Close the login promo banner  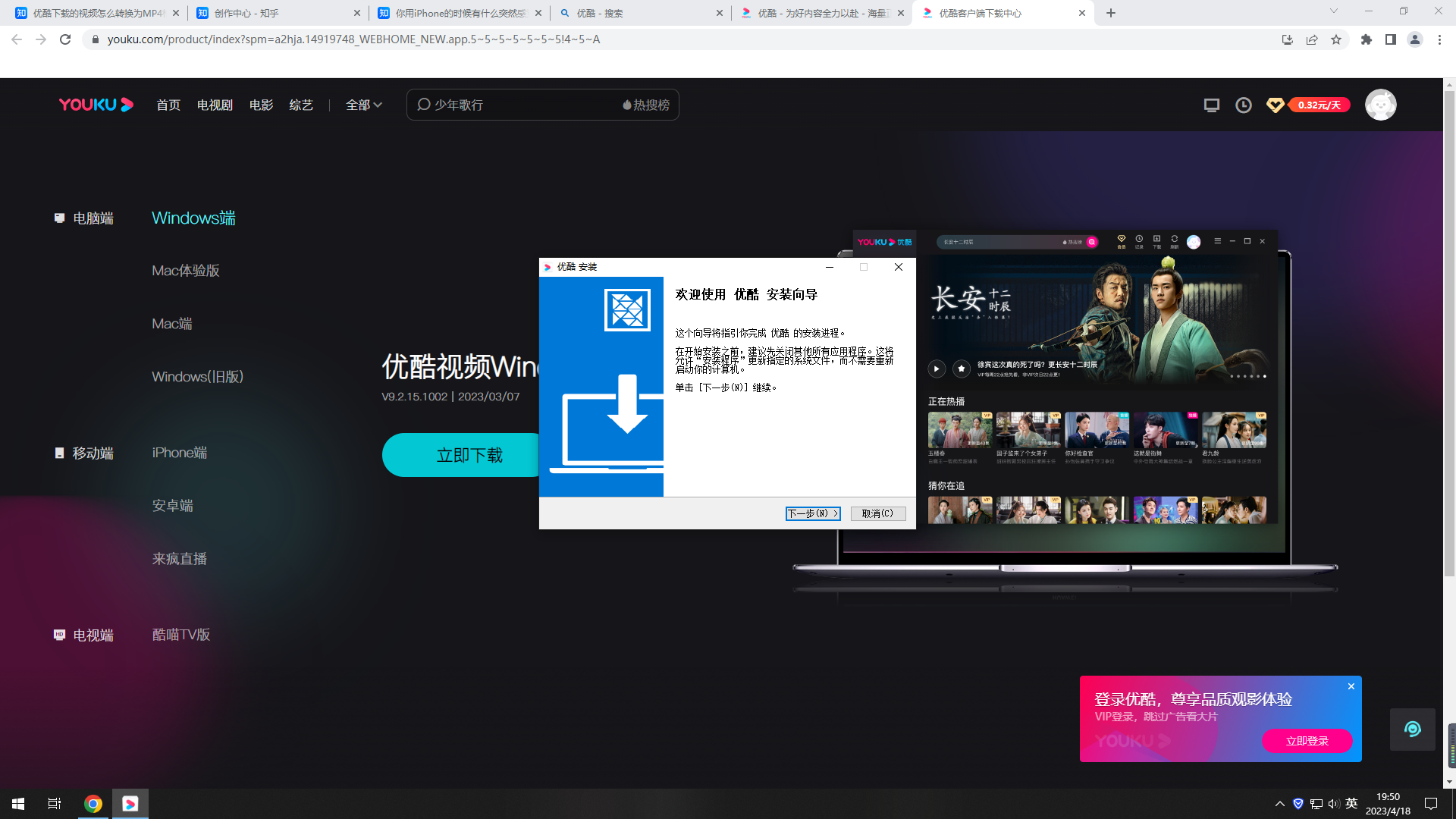pyautogui.click(x=1351, y=686)
